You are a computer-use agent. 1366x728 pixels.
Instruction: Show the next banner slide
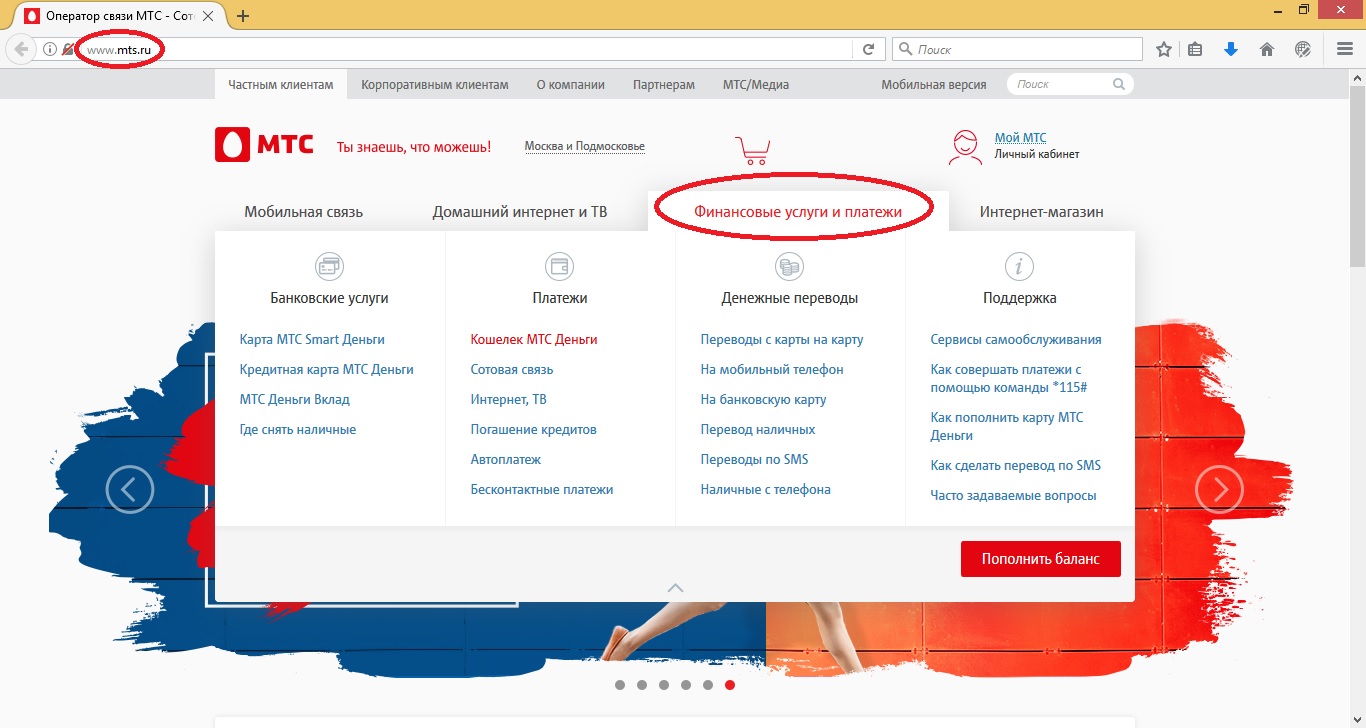click(x=1219, y=490)
